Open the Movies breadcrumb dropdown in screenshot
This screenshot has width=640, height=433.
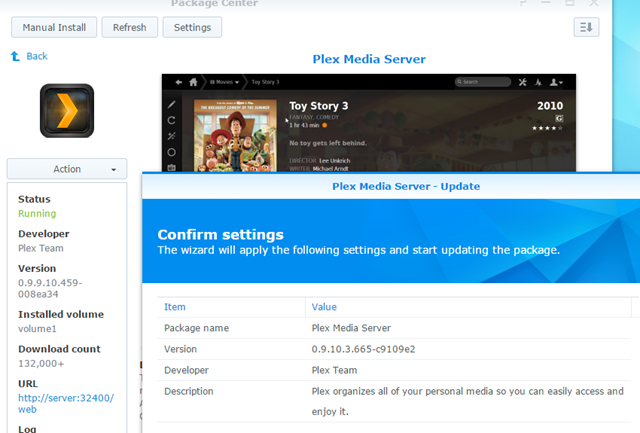[x=224, y=82]
